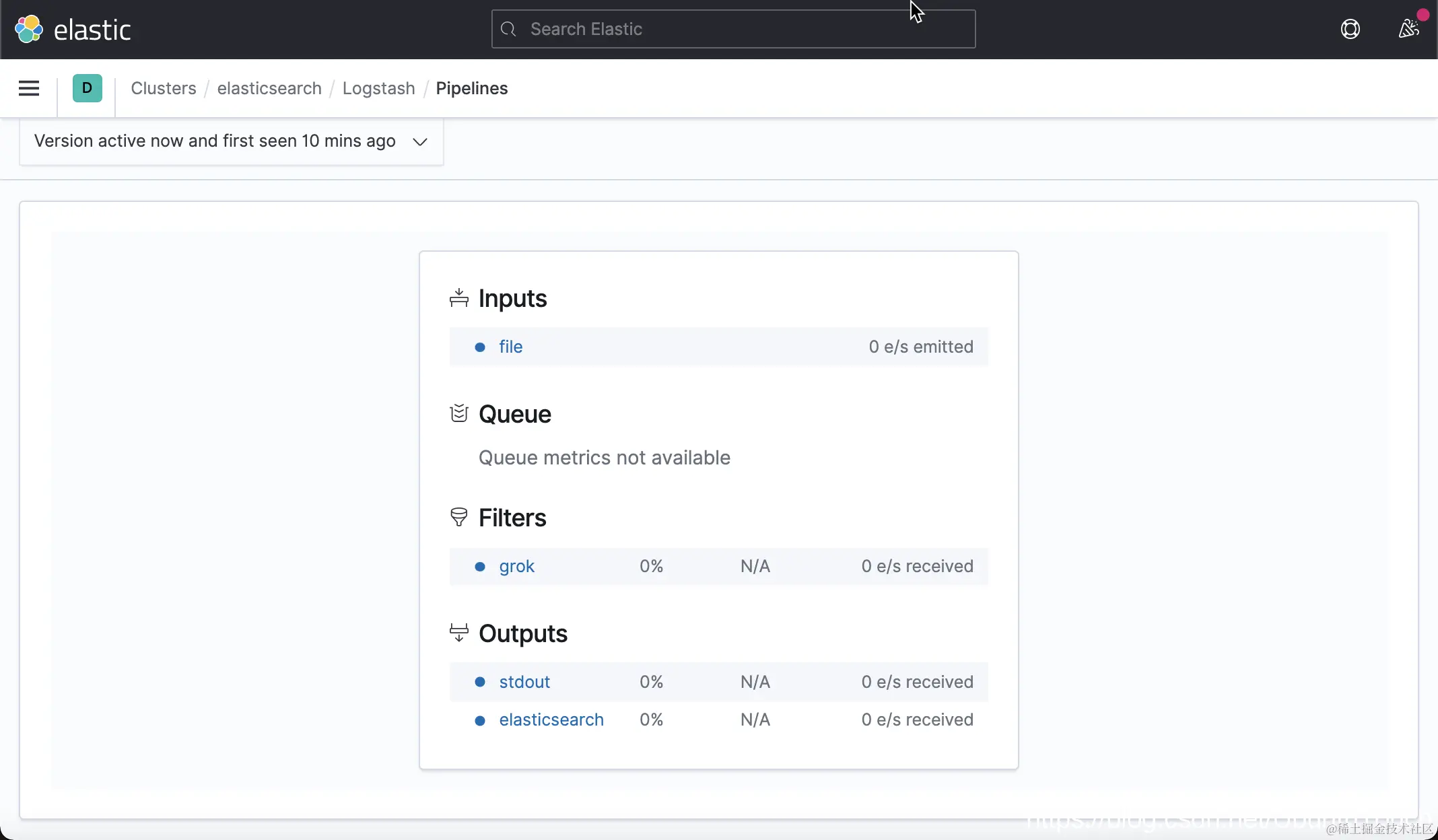Open the file input plugin
Screen dimensions: 1438x840
click(510, 347)
